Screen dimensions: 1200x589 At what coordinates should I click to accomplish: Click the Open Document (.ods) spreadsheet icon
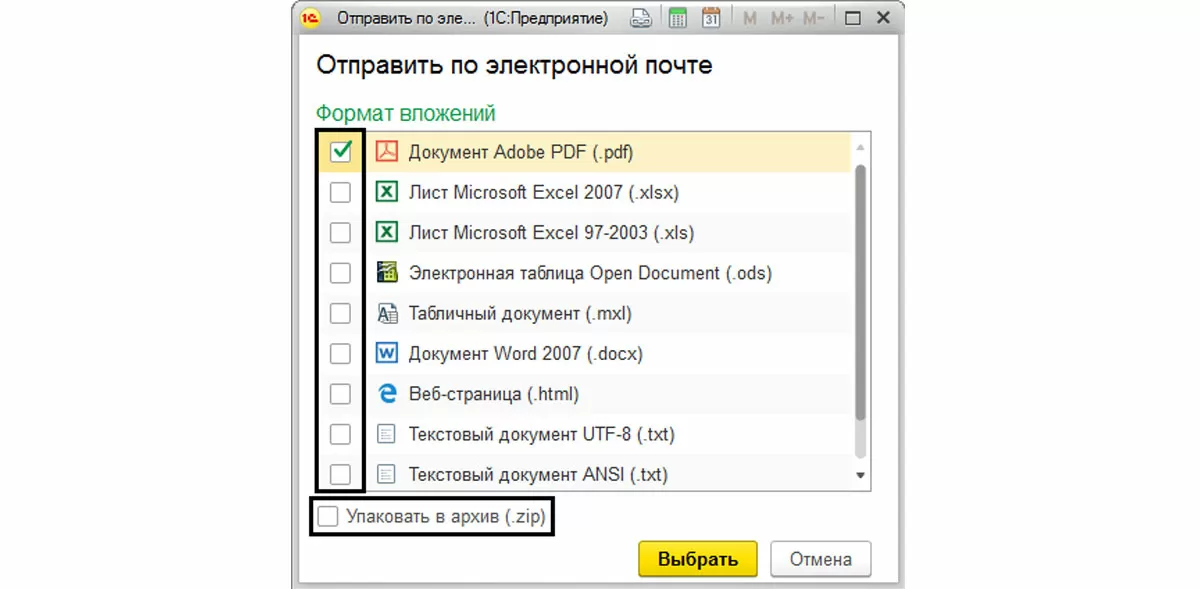[x=387, y=273]
